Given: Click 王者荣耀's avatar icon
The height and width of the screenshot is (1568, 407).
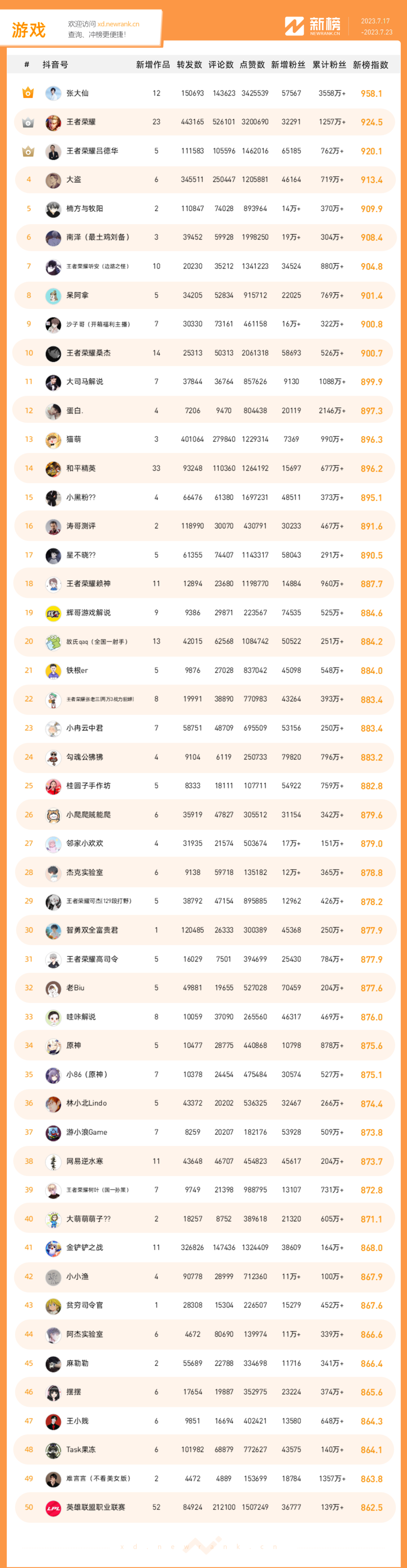Looking at the screenshot, I should (x=53, y=122).
